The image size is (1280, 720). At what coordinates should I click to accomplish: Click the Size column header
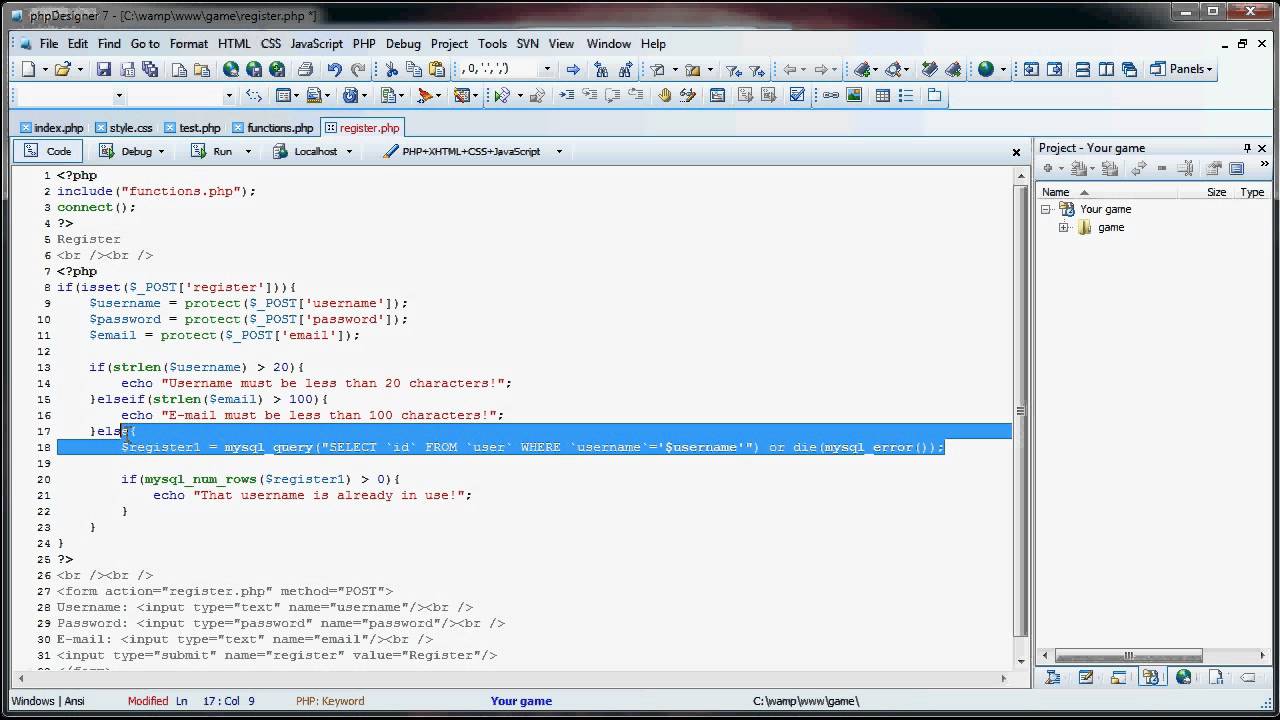point(1216,192)
